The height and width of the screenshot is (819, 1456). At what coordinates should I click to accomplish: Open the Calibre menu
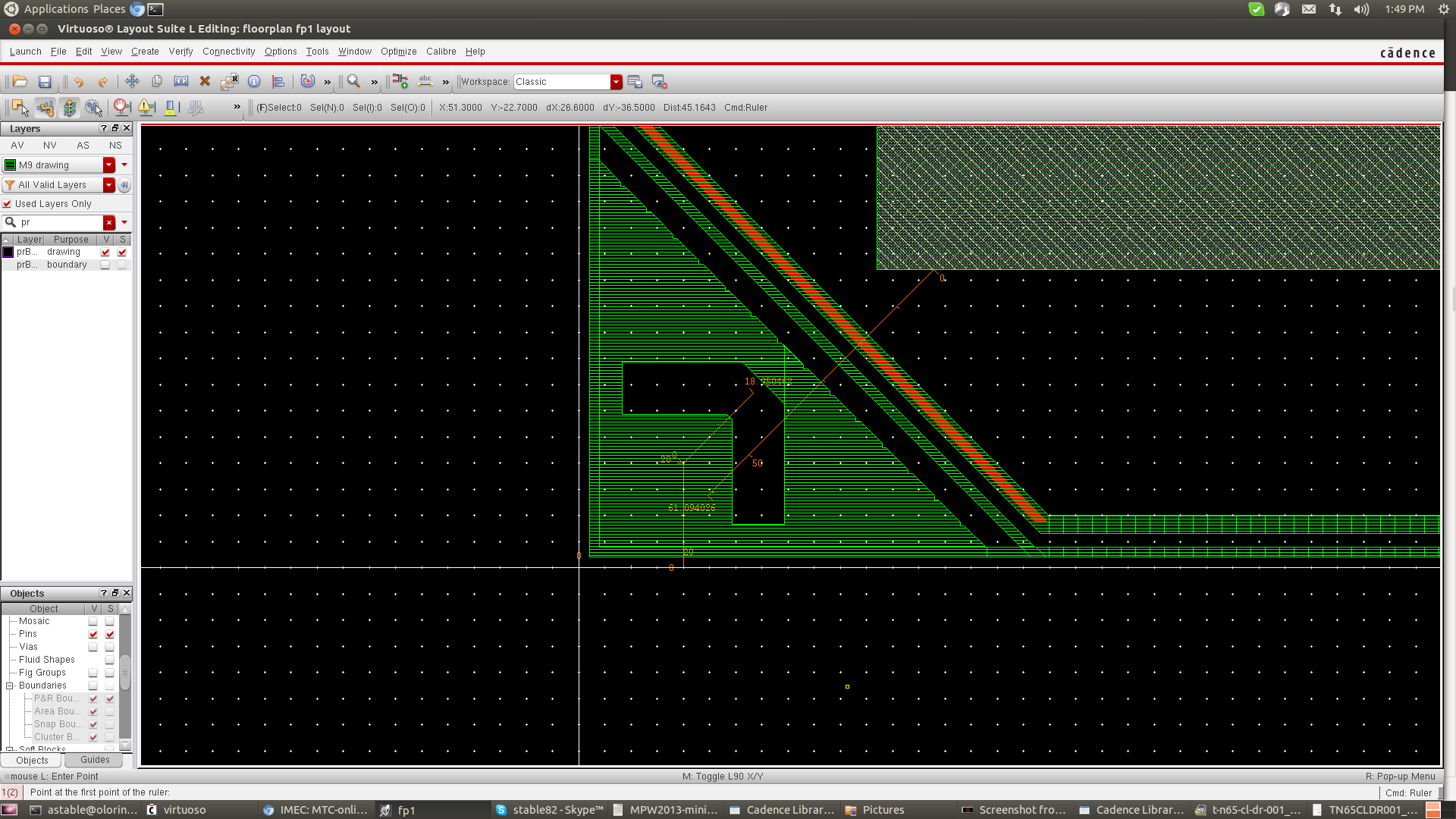(441, 52)
